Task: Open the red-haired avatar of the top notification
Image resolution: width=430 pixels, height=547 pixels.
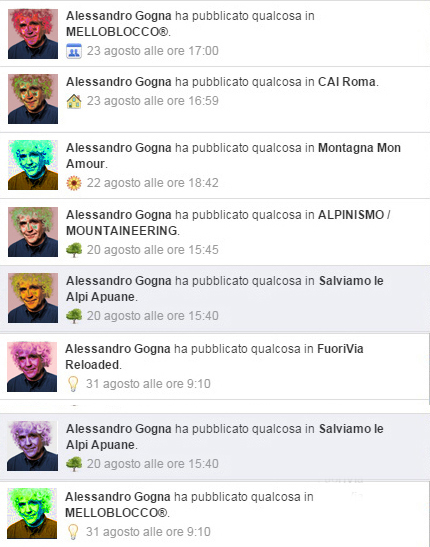Action: pyautogui.click(x=33, y=33)
